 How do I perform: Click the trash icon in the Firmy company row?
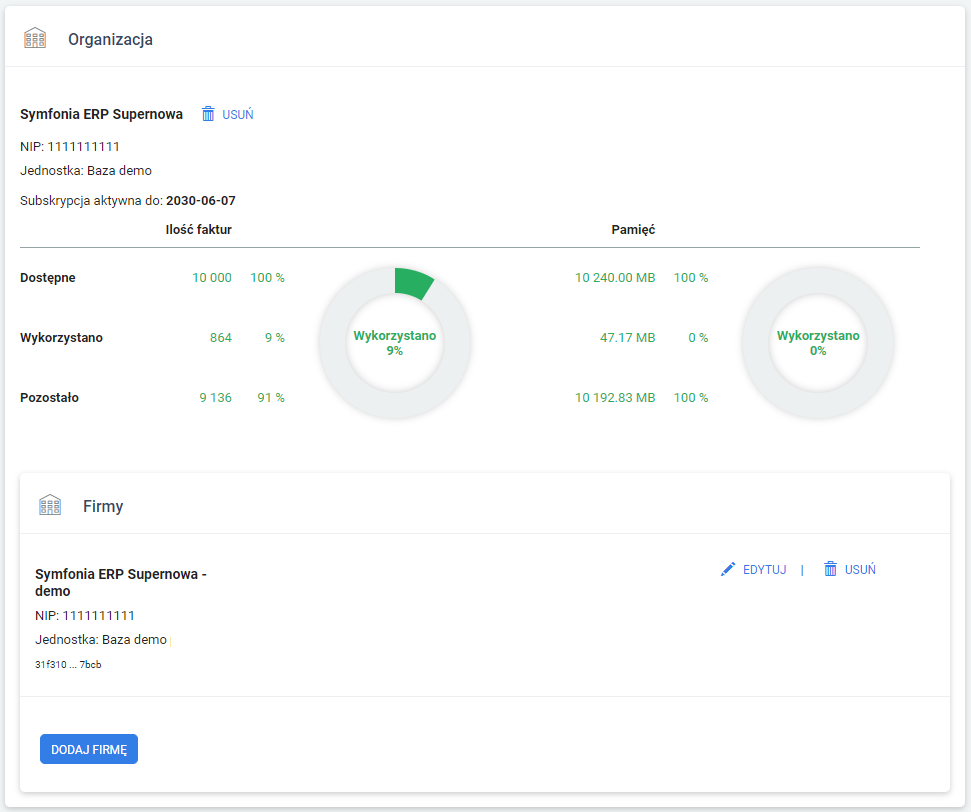pyautogui.click(x=830, y=569)
